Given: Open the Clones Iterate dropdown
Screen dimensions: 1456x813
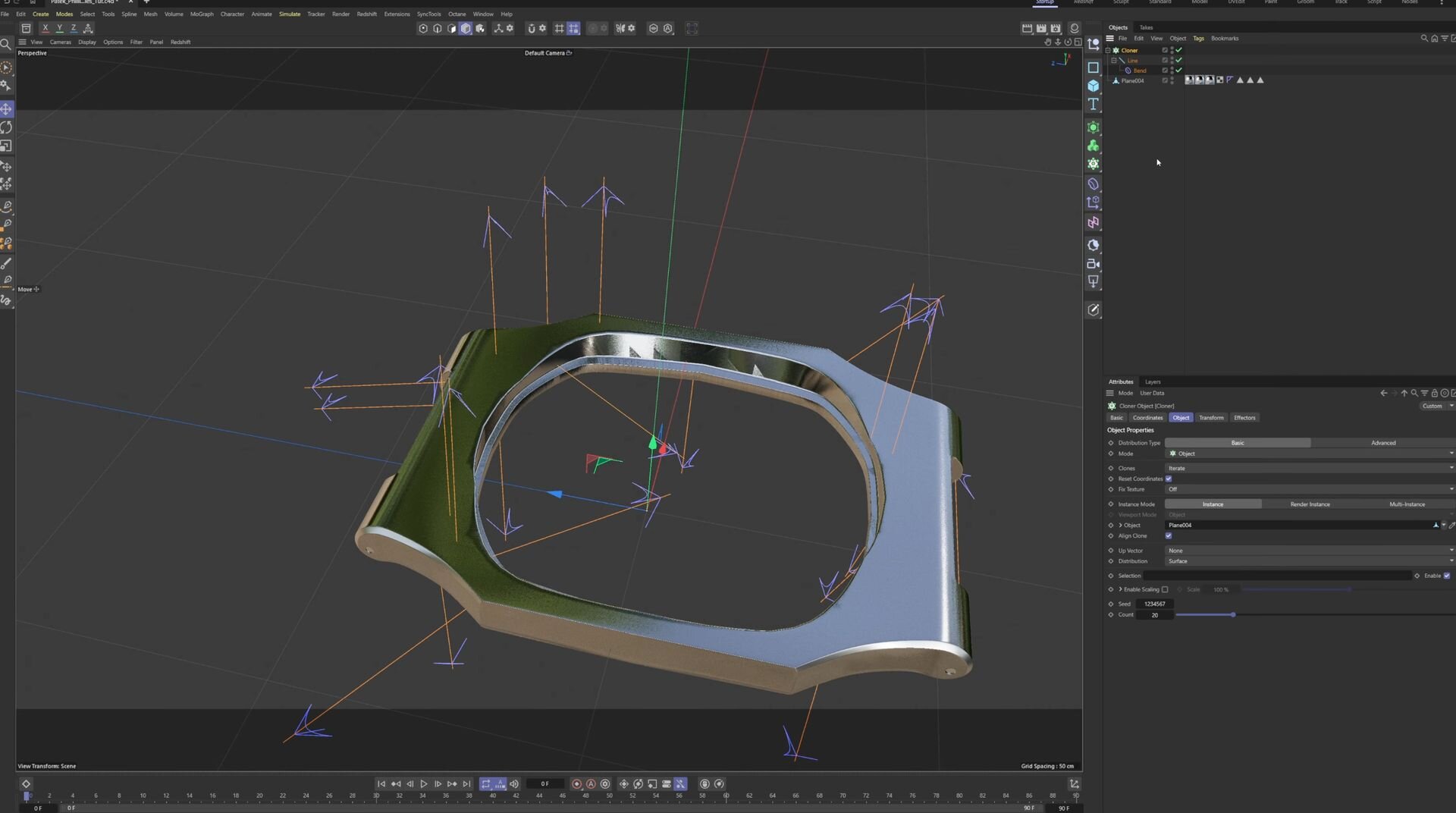Looking at the screenshot, I should (1310, 468).
